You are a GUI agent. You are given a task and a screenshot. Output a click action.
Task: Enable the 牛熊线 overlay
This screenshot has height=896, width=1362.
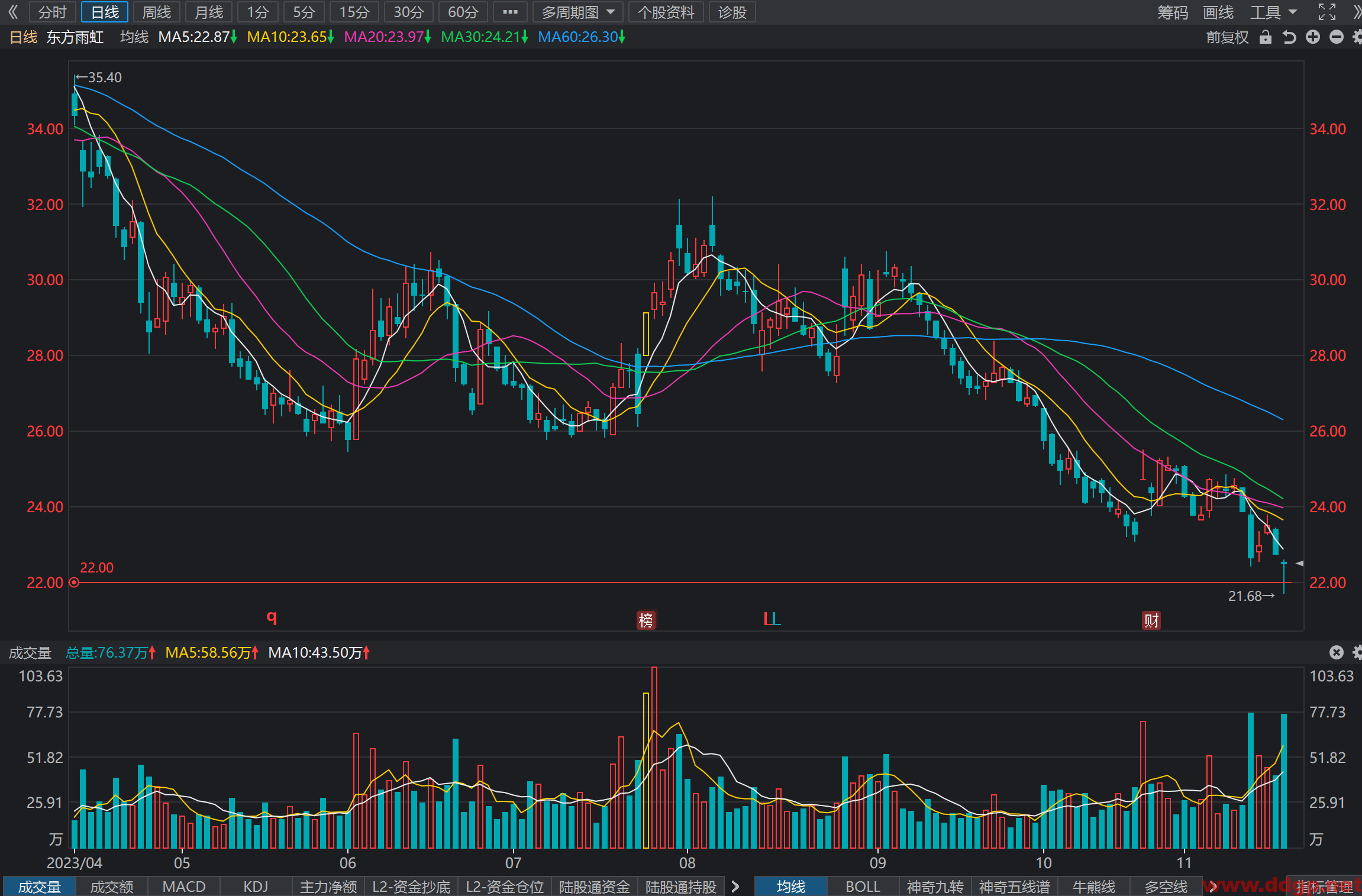(x=1094, y=887)
